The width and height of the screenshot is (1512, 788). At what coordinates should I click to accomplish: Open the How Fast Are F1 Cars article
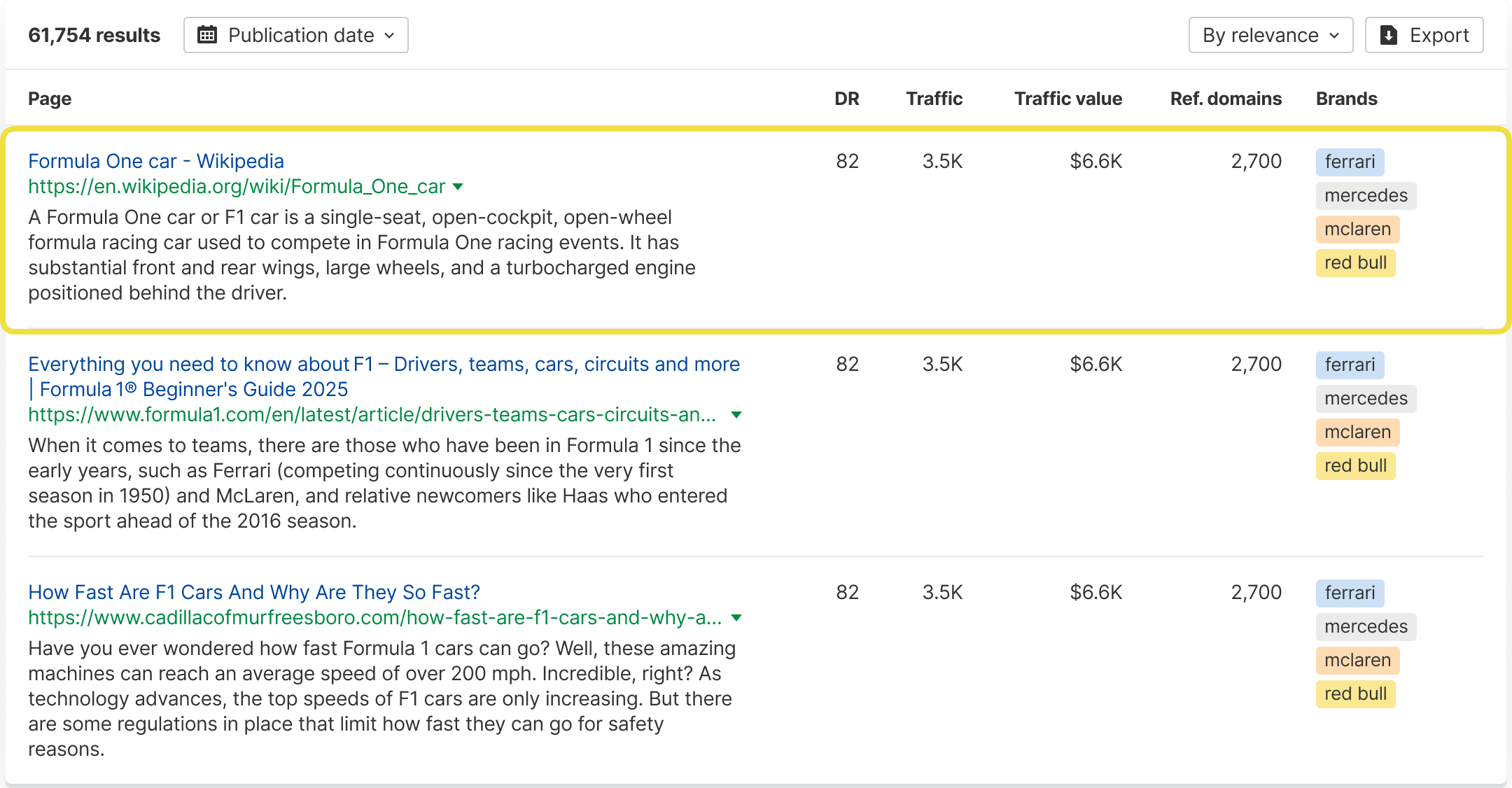tap(253, 592)
